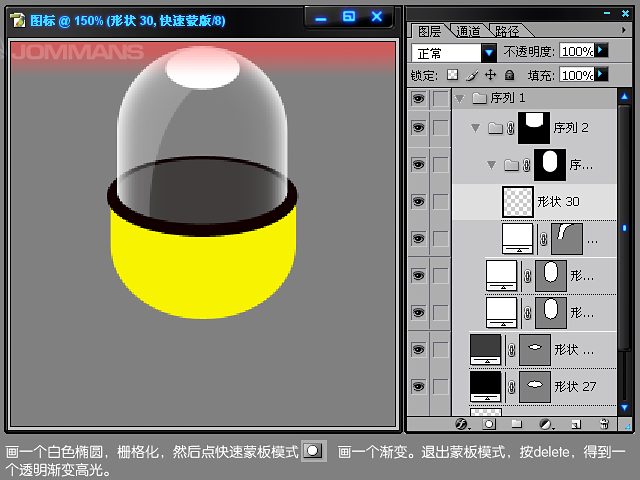
Task: Switch to the 路径 paths tab
Action: pos(507,31)
